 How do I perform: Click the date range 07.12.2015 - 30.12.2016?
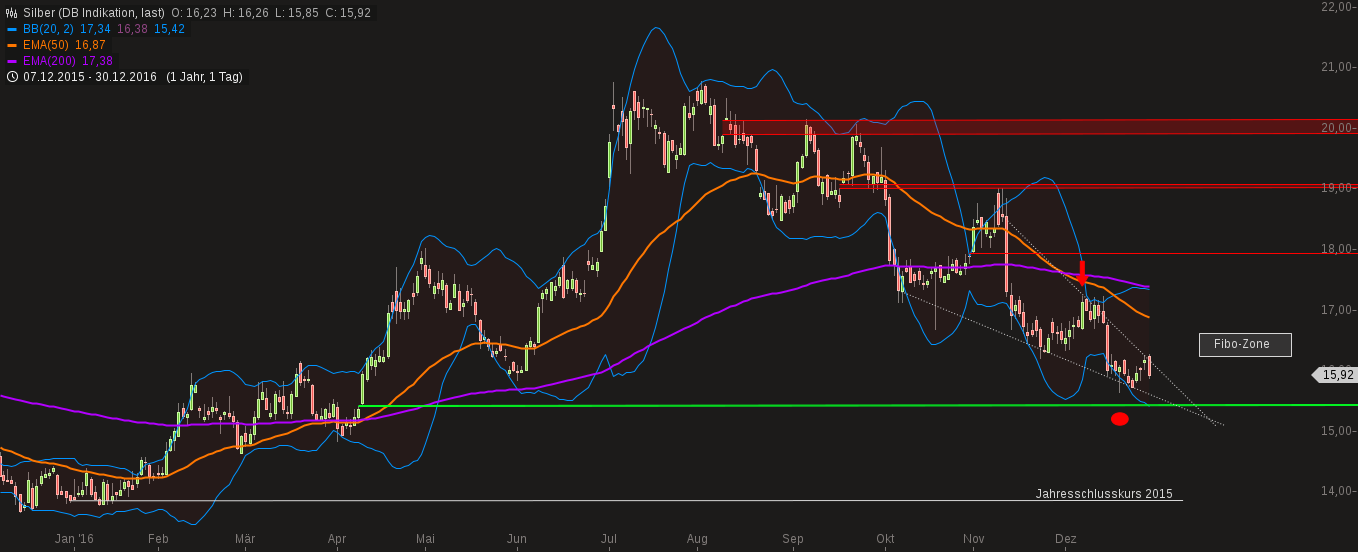point(90,77)
